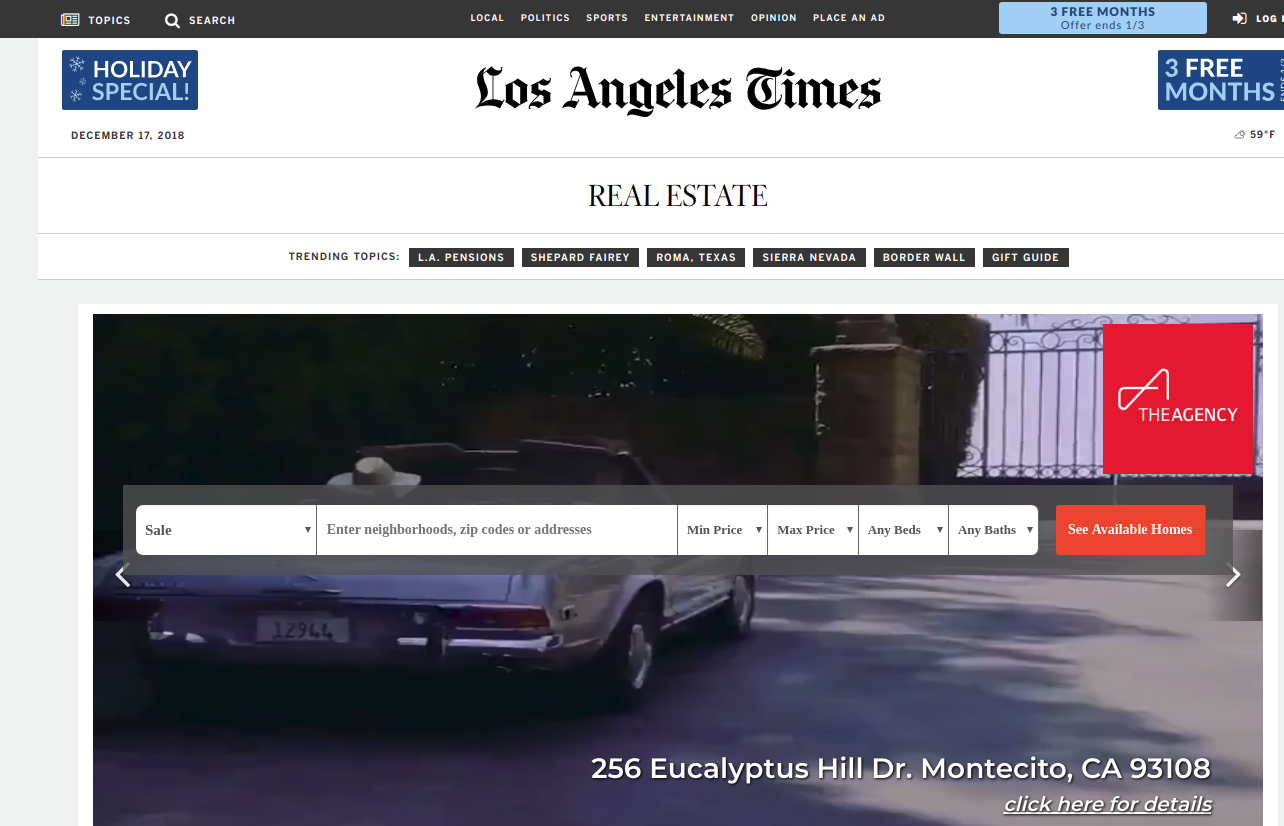
Task: Click the Log In icon
Action: 1240,19
